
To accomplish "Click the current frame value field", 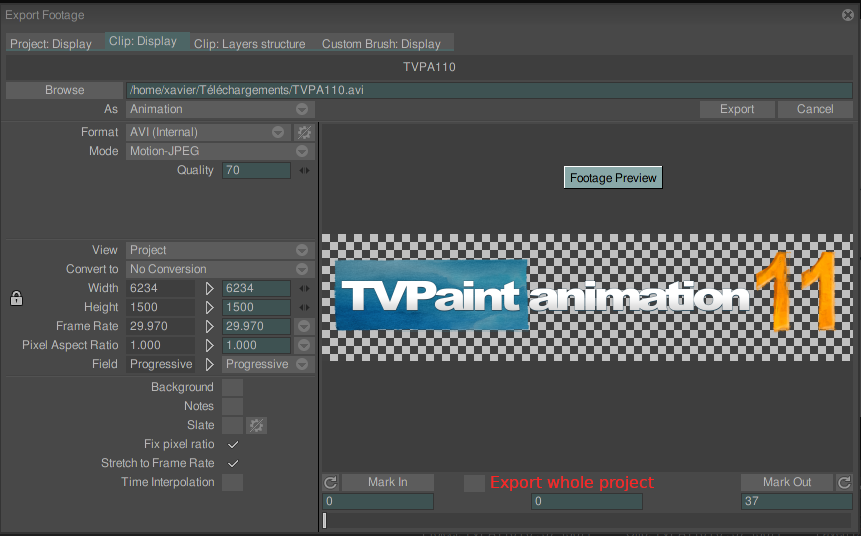I will pos(586,501).
